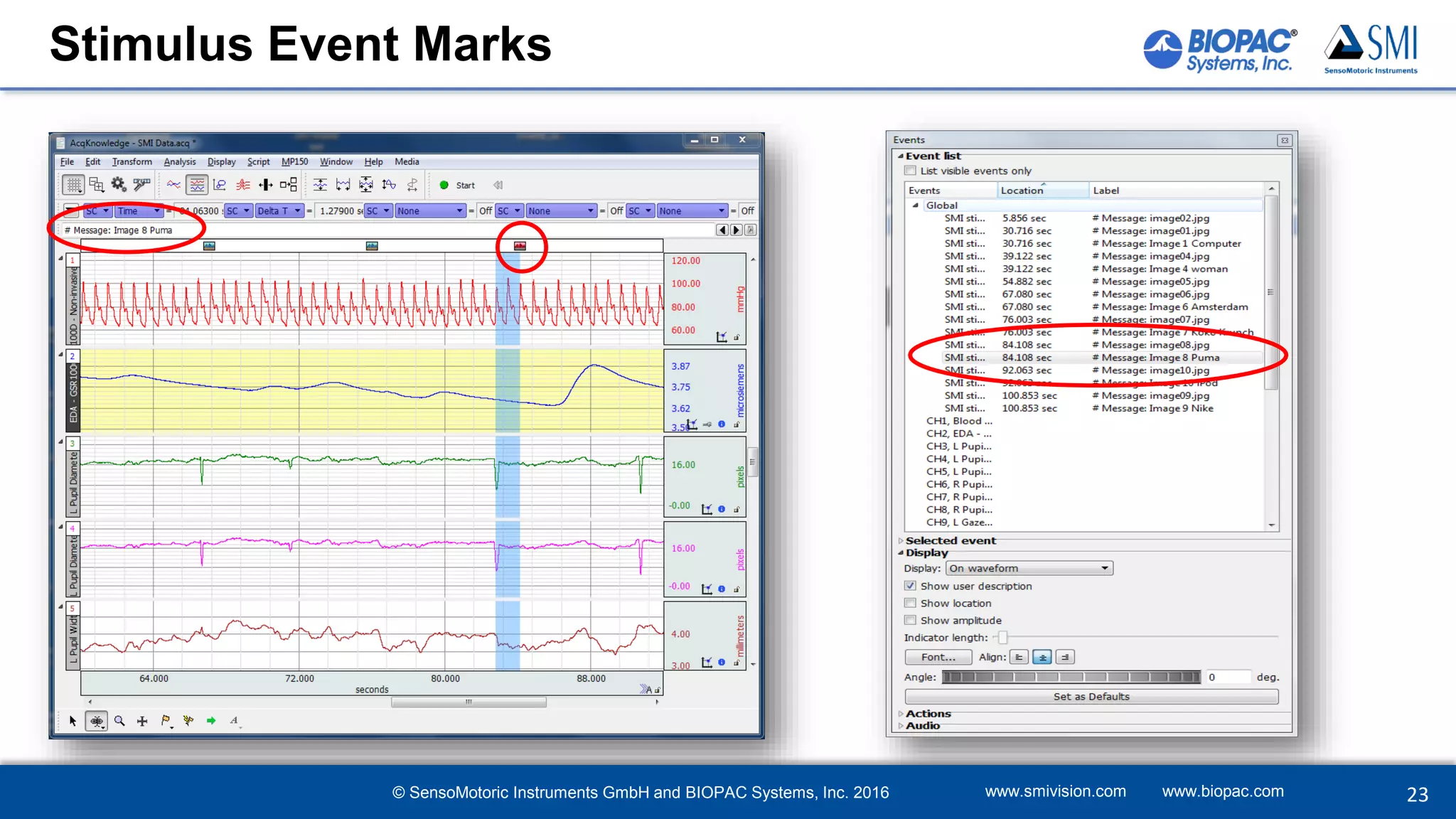Check the Show location option

[910, 603]
